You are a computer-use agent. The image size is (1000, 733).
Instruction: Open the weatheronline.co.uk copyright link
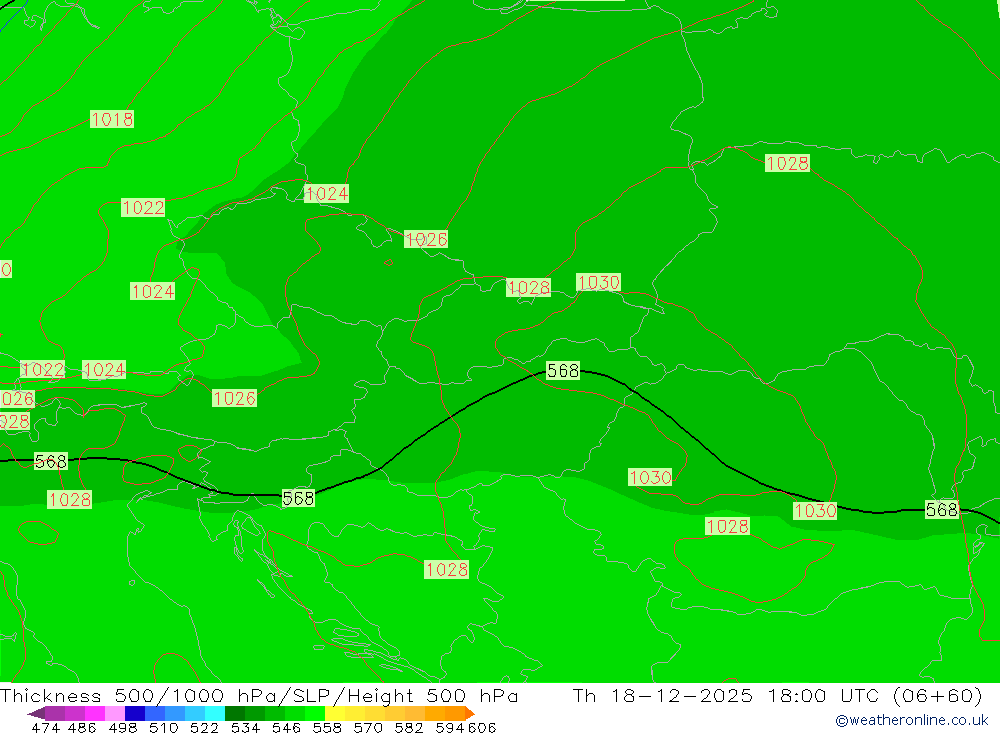(x=912, y=720)
